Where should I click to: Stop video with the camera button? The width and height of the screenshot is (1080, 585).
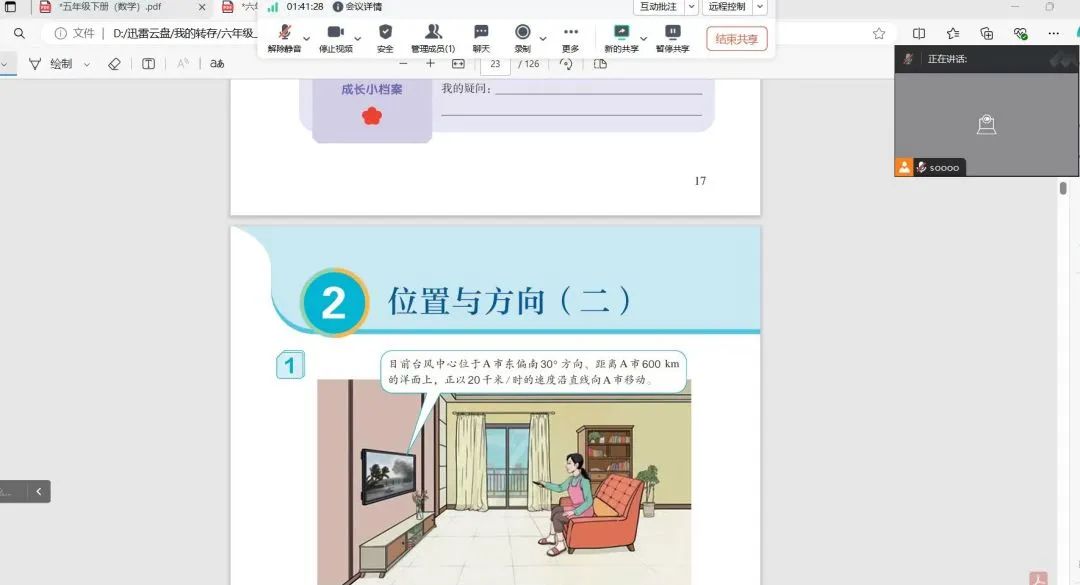[335, 37]
